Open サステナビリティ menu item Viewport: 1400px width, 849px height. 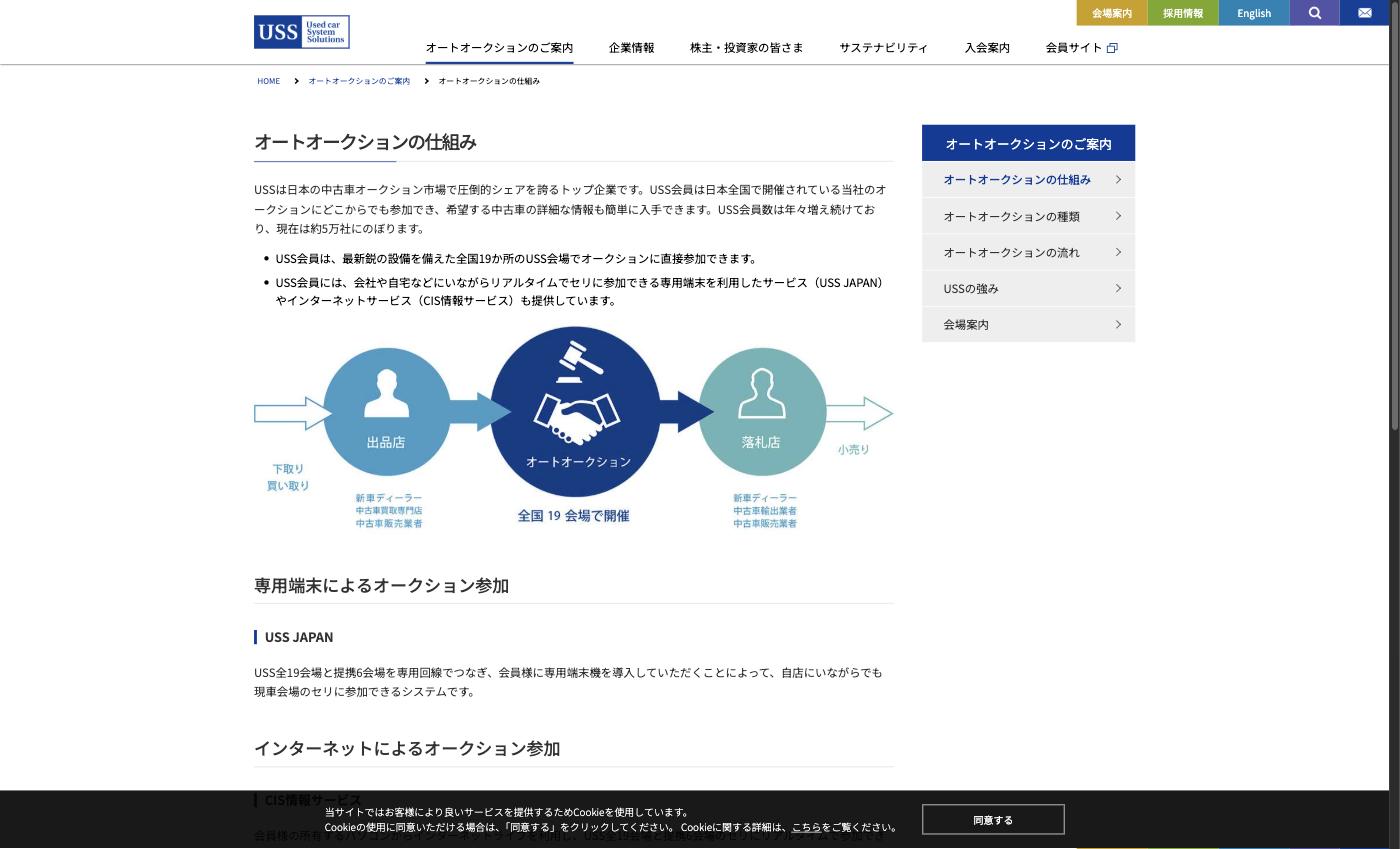click(883, 47)
